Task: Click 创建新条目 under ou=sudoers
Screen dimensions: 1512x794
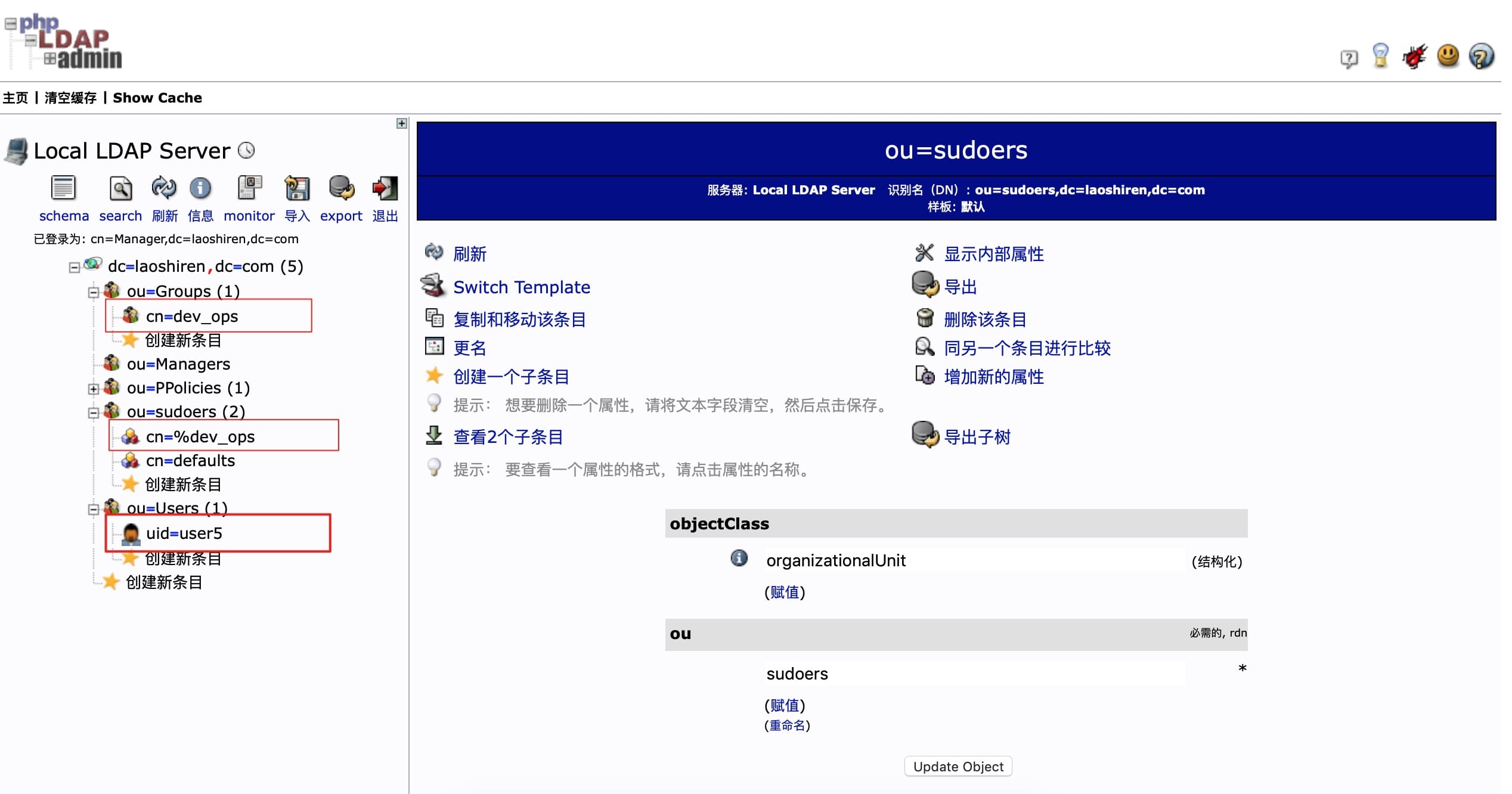Action: tap(183, 485)
